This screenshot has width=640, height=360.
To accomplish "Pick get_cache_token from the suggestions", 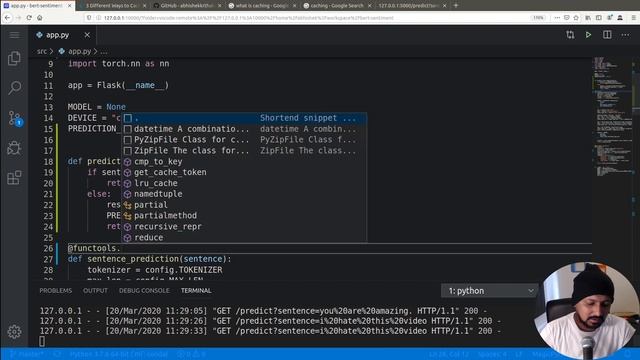I will 244,172.
